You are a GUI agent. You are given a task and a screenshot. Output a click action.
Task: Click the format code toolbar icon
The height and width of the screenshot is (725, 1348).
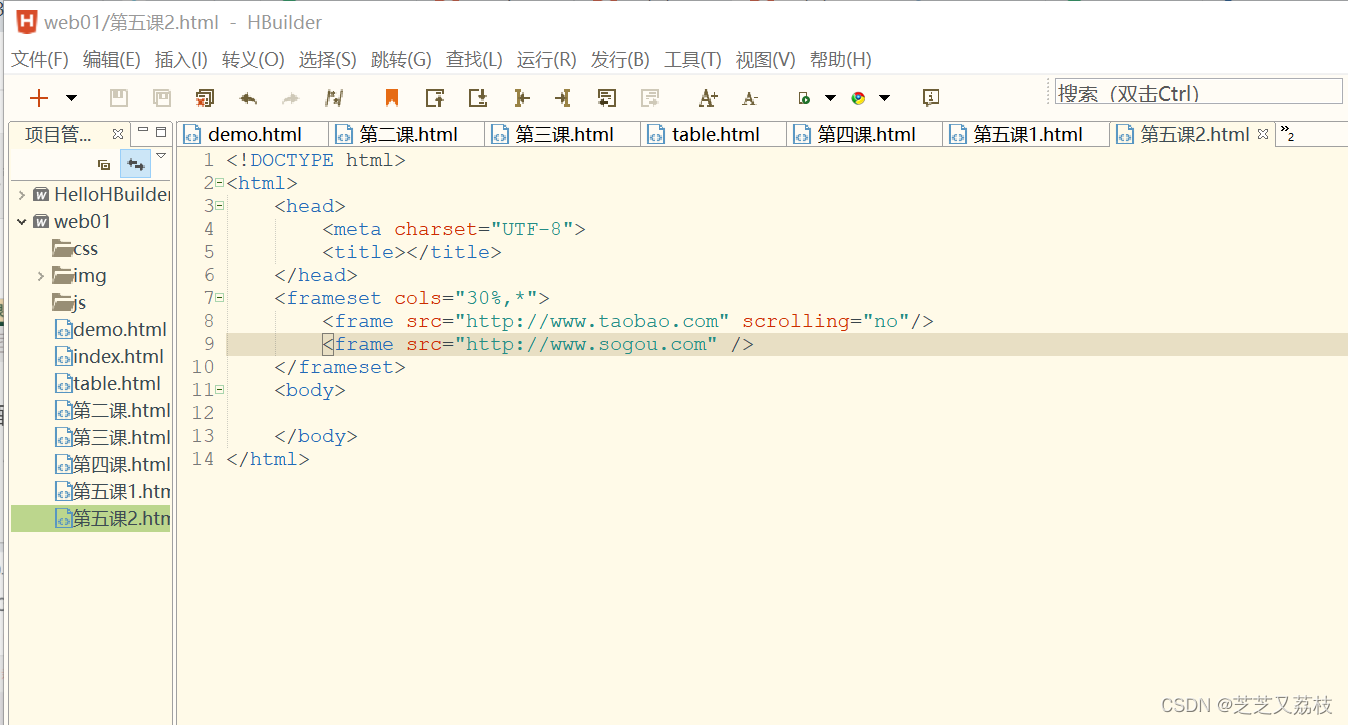(334, 97)
